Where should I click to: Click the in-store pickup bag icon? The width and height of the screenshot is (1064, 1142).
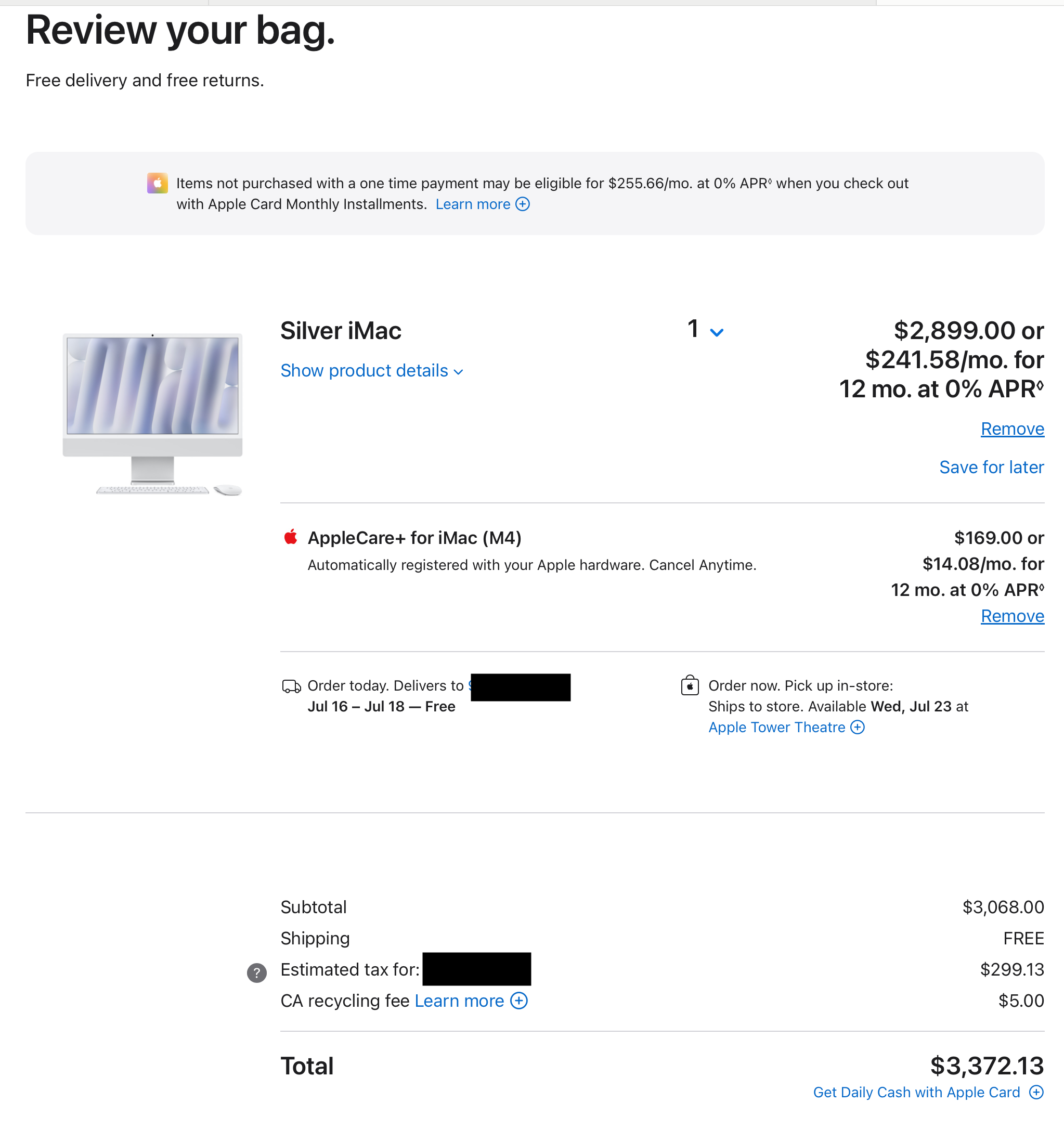click(690, 686)
